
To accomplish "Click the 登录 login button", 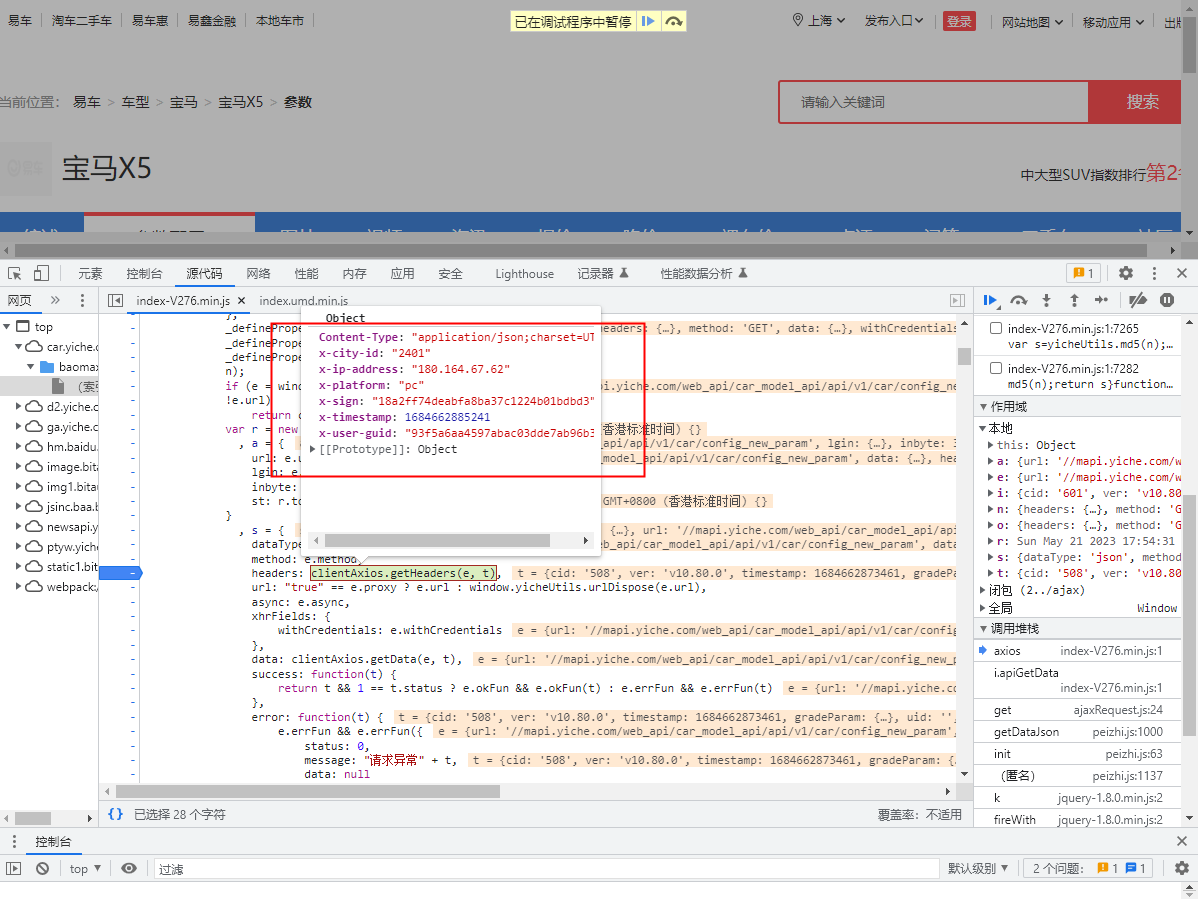I will click(x=959, y=21).
